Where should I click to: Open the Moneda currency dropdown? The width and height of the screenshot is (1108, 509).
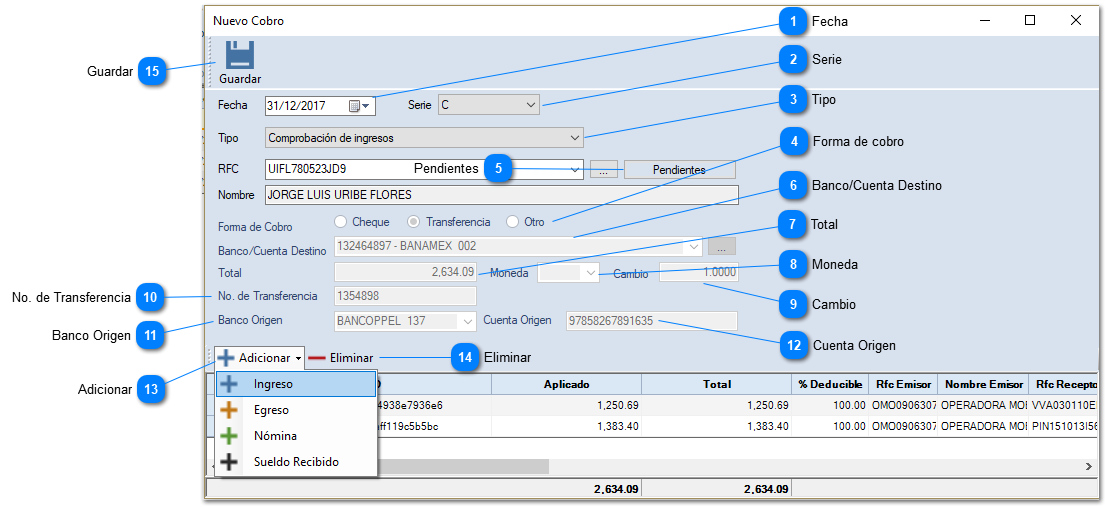click(590, 272)
